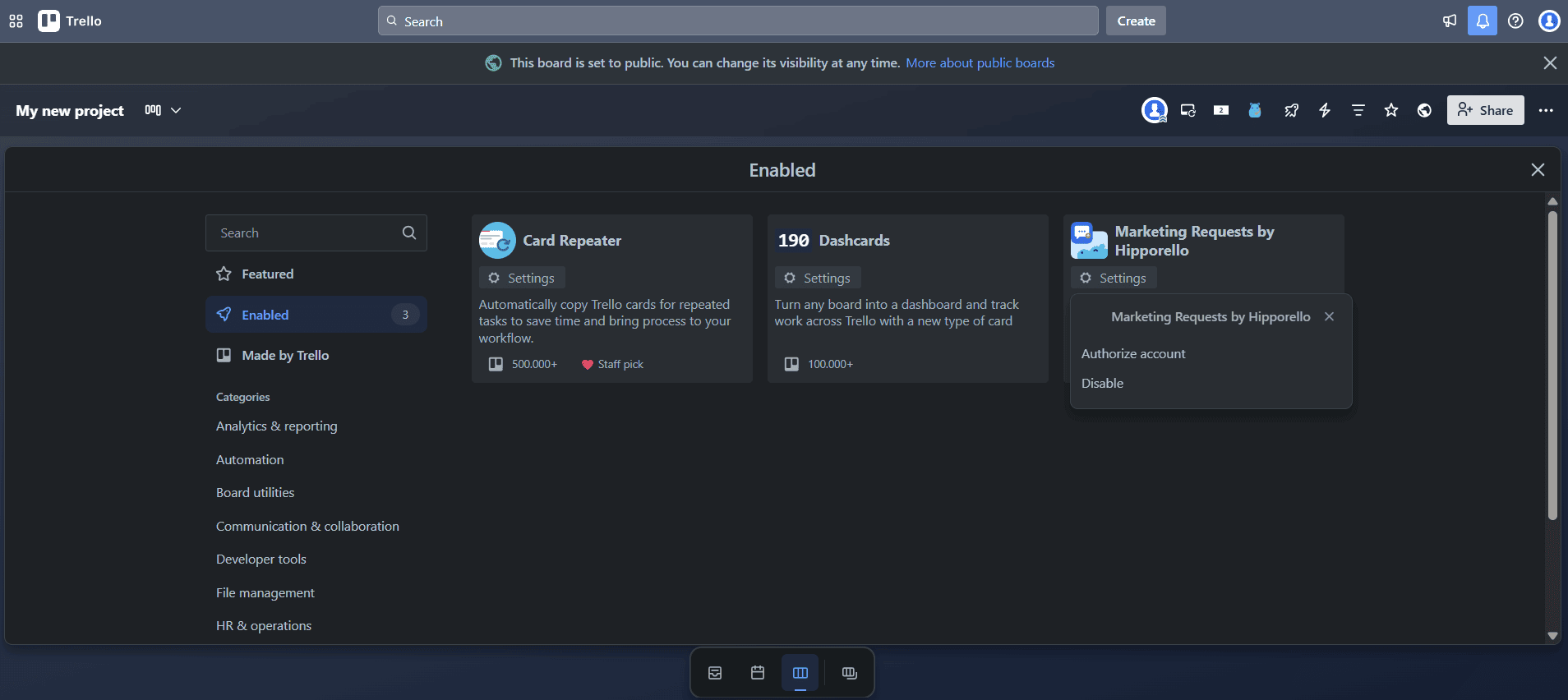Click the Dashcards 190 logo icon
The width and height of the screenshot is (1568, 700).
793,240
